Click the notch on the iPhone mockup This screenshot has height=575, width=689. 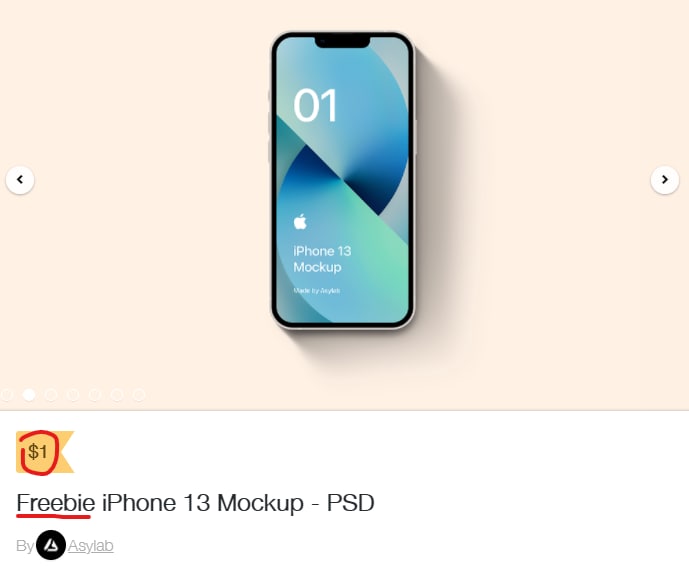point(343,43)
